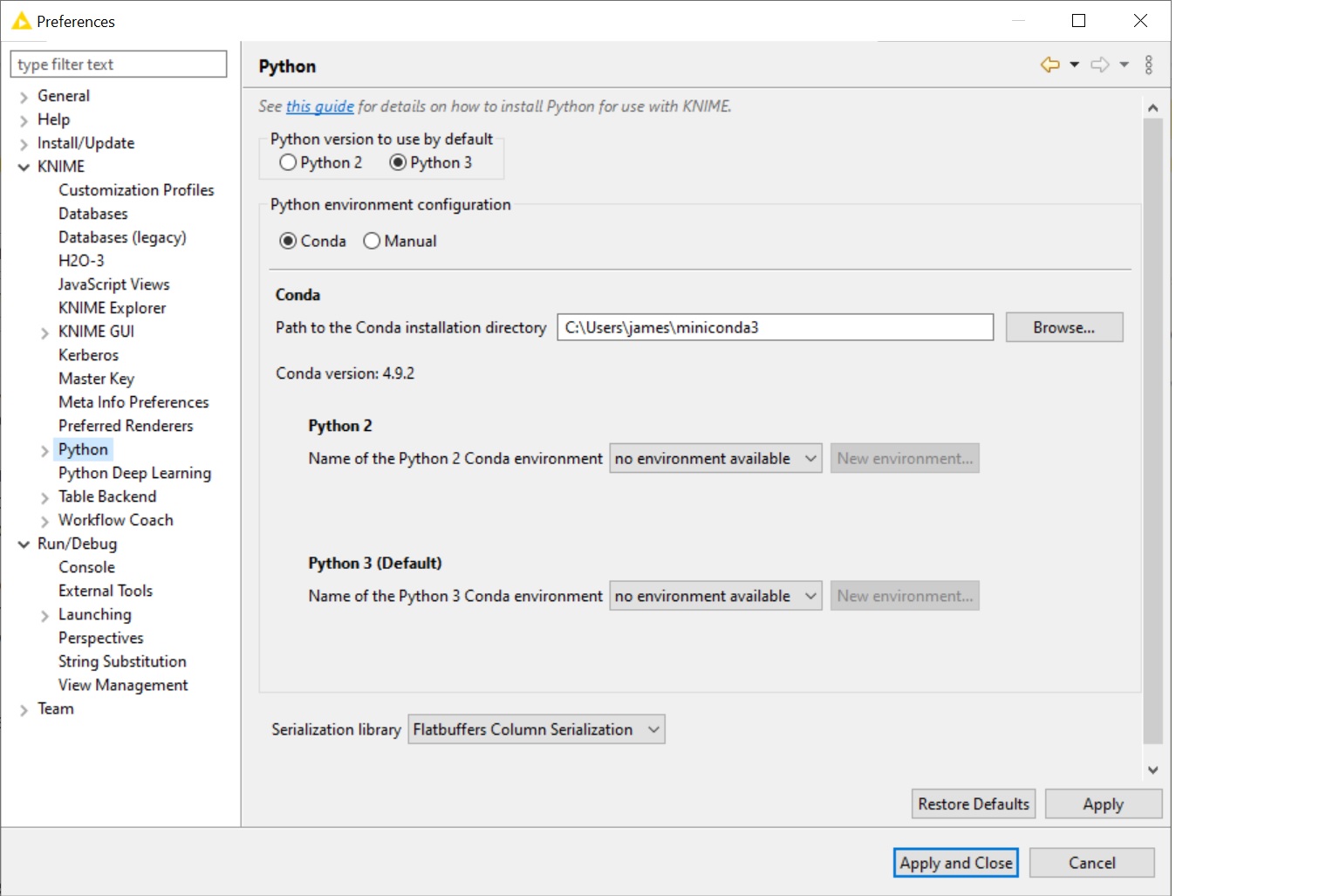This screenshot has width=1340, height=896.
Task: Expand the Table Backend node
Action: [44, 497]
